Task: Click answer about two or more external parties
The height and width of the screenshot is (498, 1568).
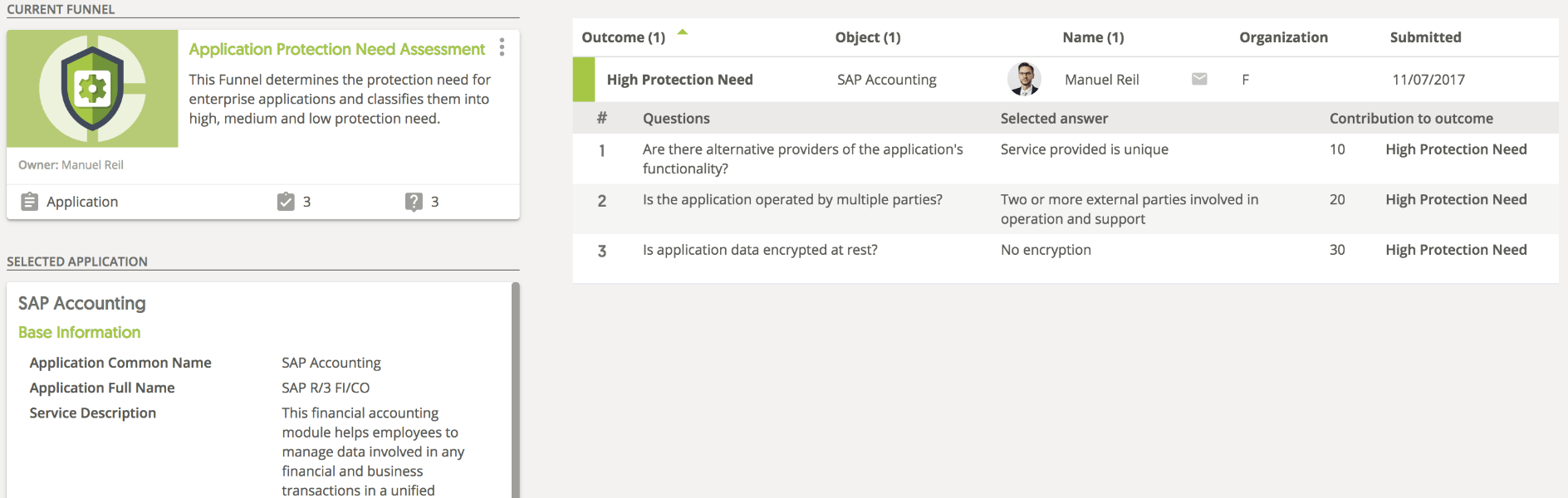Action: [x=1129, y=209]
